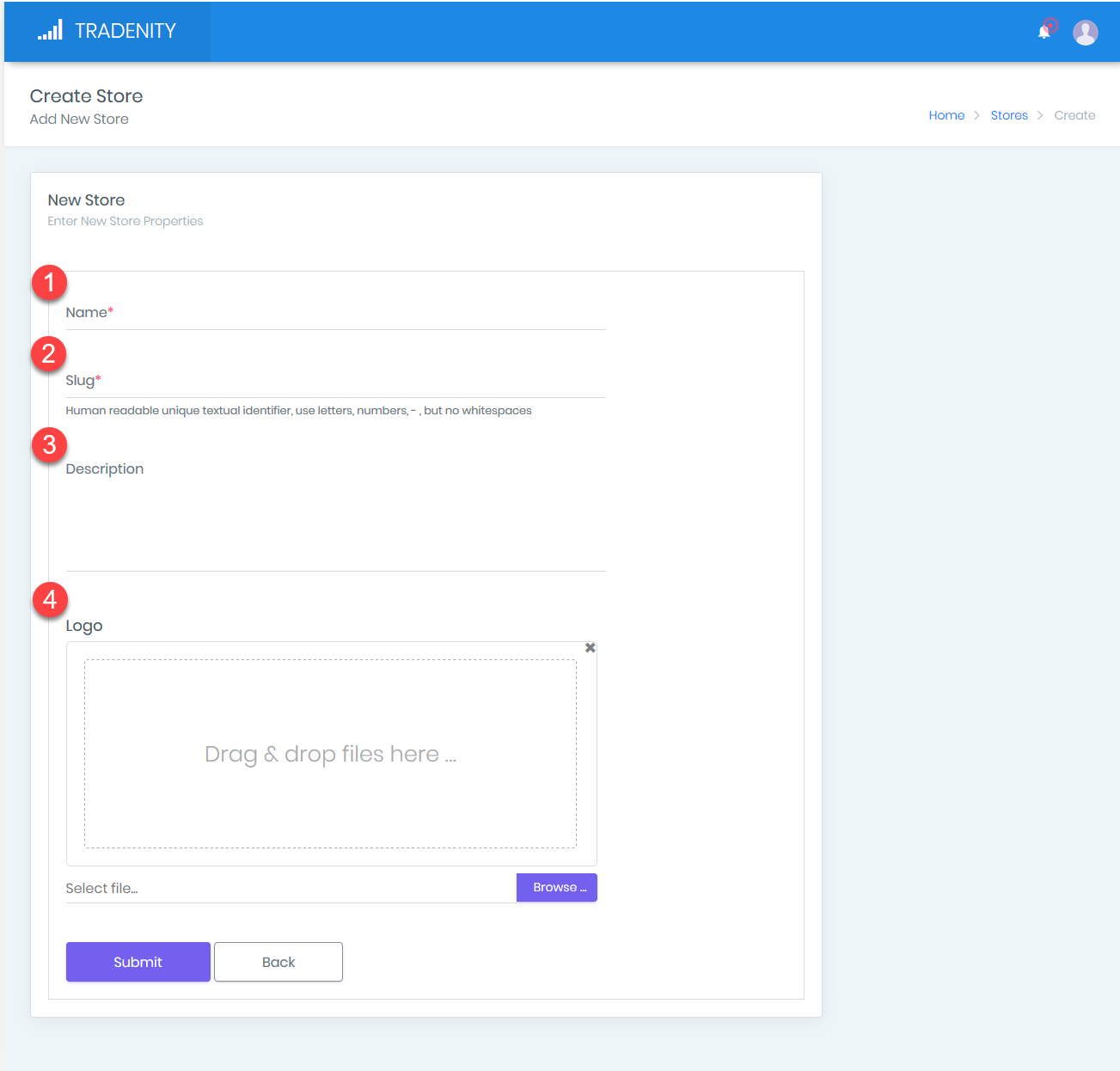Navigate to the Stores breadcrumb
Viewport: 1120px width, 1071px height.
(x=1009, y=115)
